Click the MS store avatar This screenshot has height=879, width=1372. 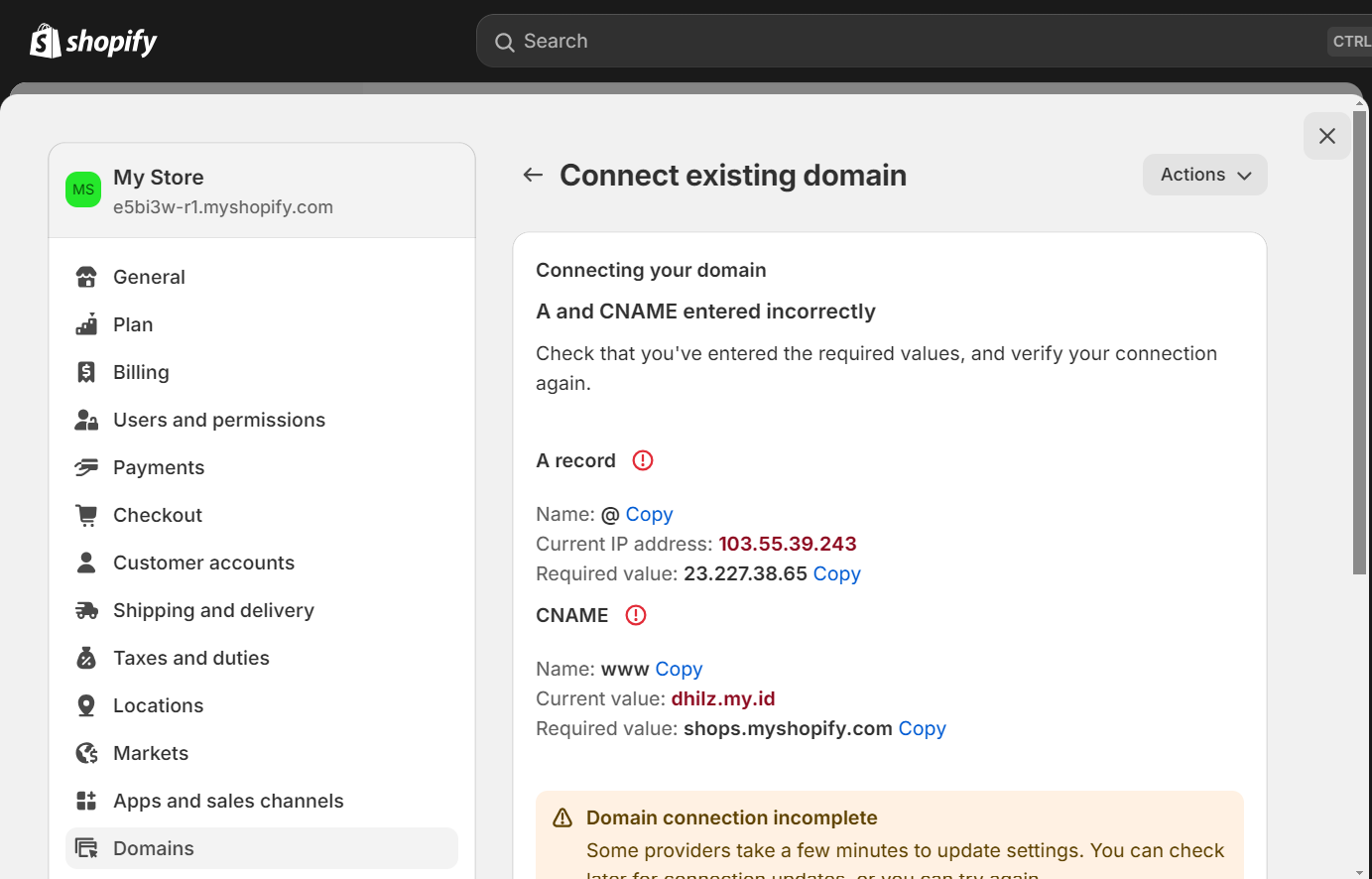tap(83, 189)
